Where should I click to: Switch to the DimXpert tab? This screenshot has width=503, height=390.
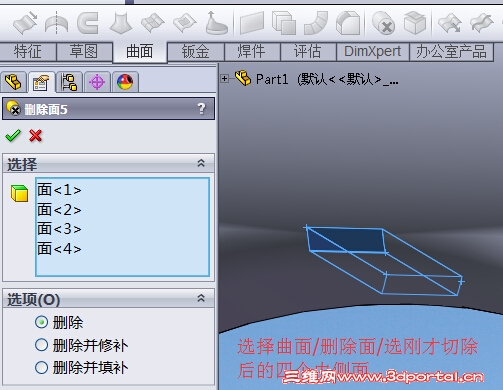click(373, 52)
